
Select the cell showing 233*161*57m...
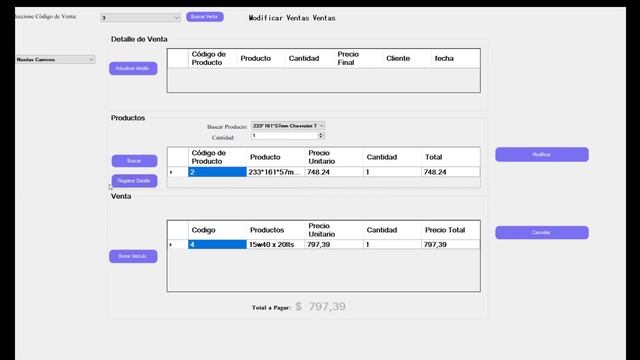point(276,172)
